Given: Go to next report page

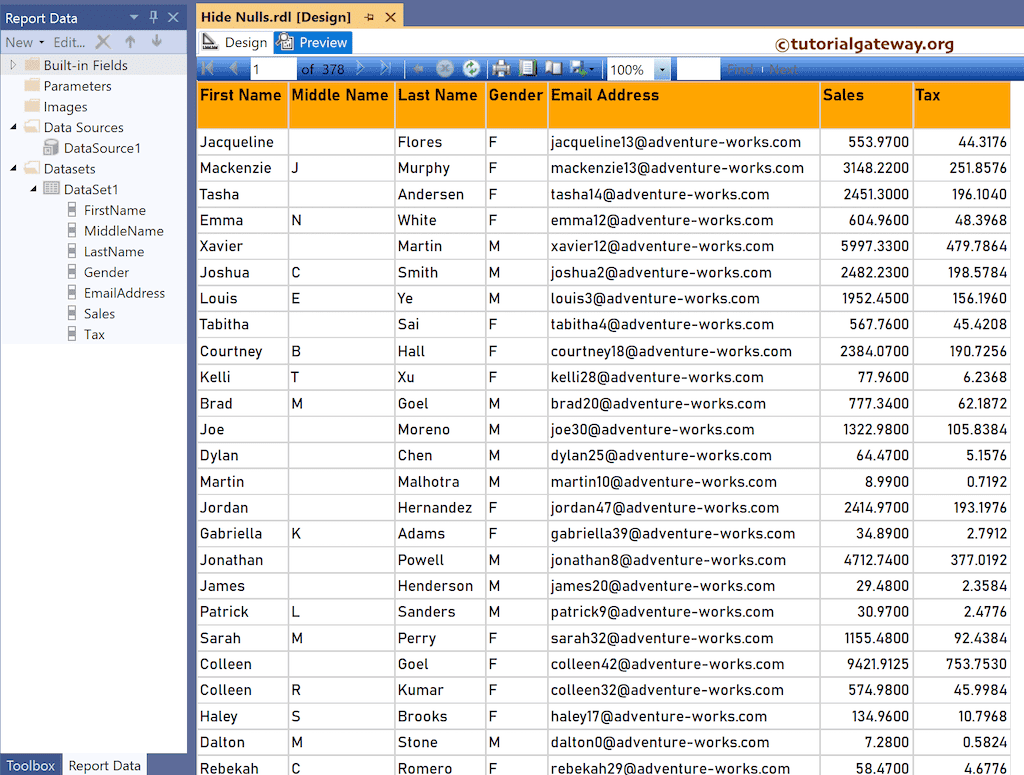Looking at the screenshot, I should [x=361, y=69].
